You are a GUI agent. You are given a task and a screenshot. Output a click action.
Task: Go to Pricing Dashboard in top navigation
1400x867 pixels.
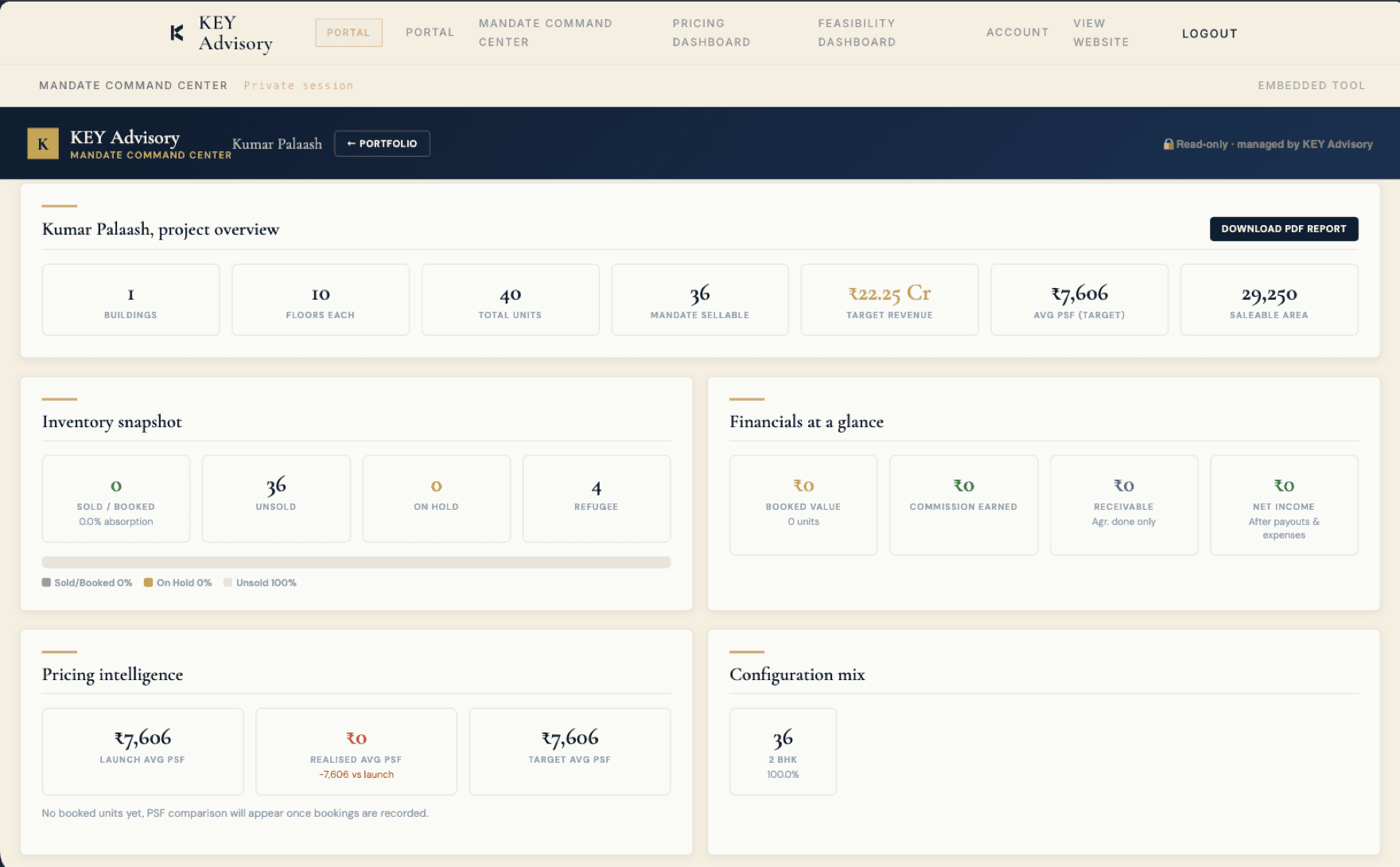point(711,33)
